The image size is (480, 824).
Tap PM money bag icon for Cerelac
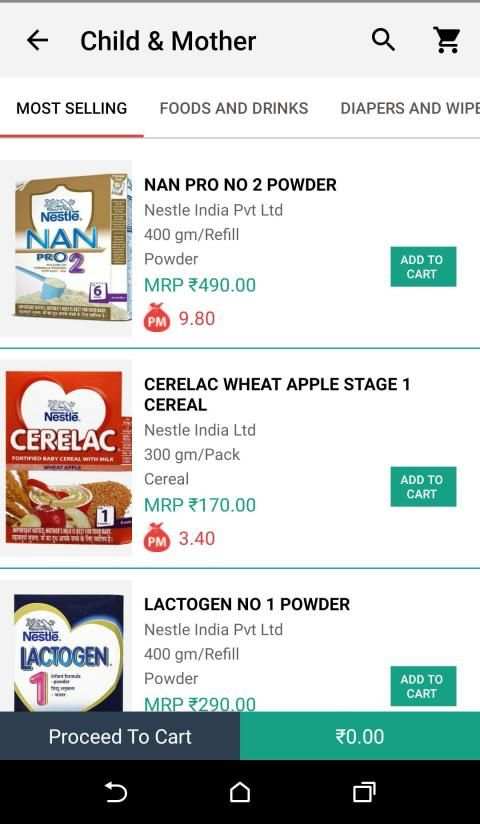157,538
